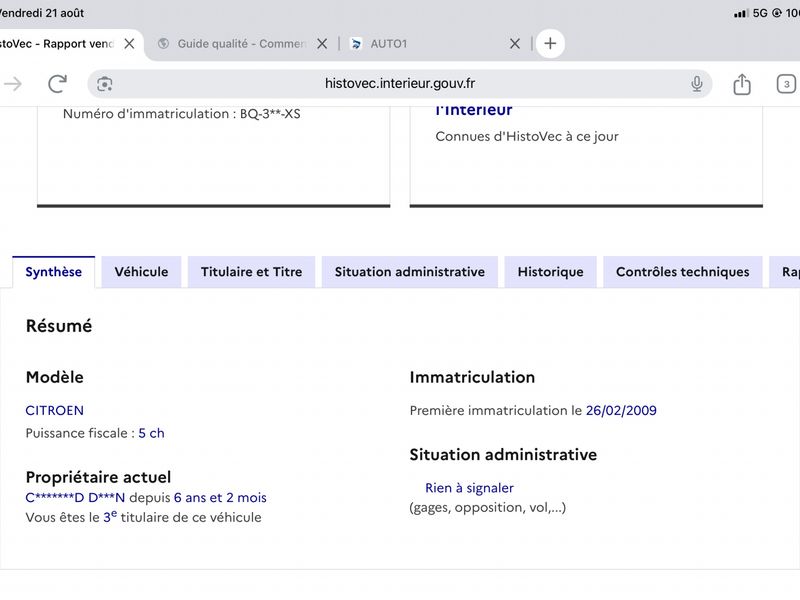Open the Situation administrative tab
The image size is (800, 600).
[x=410, y=272]
